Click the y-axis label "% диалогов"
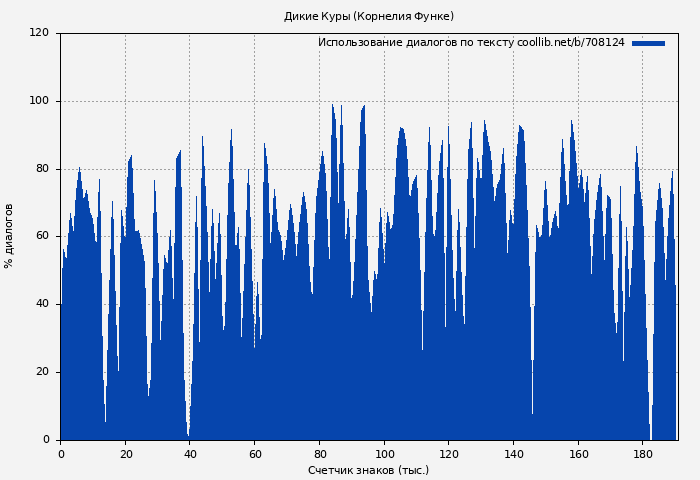 pyautogui.click(x=9, y=236)
